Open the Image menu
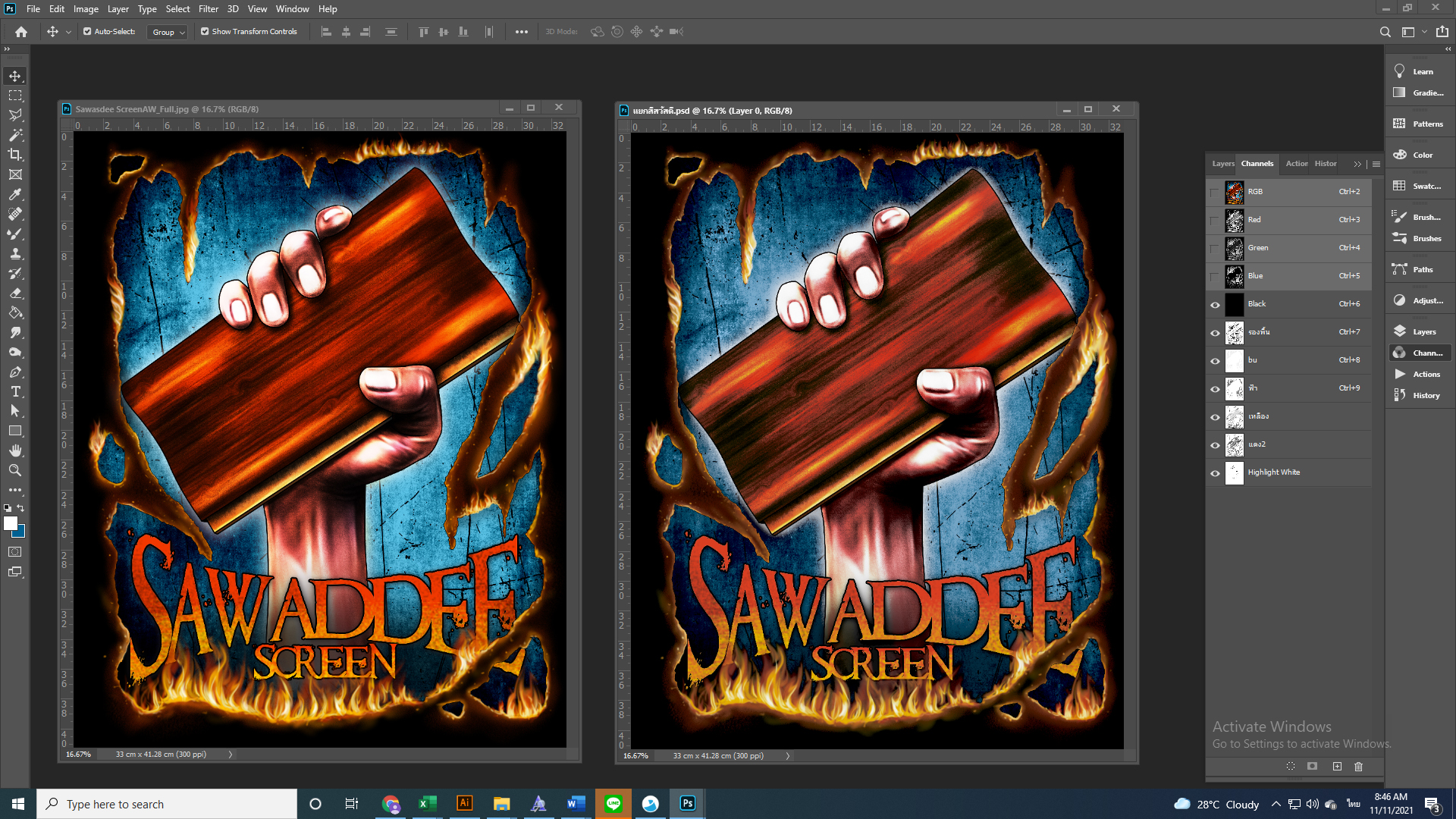Screen dimensions: 1456x819 pyautogui.click(x=86, y=9)
